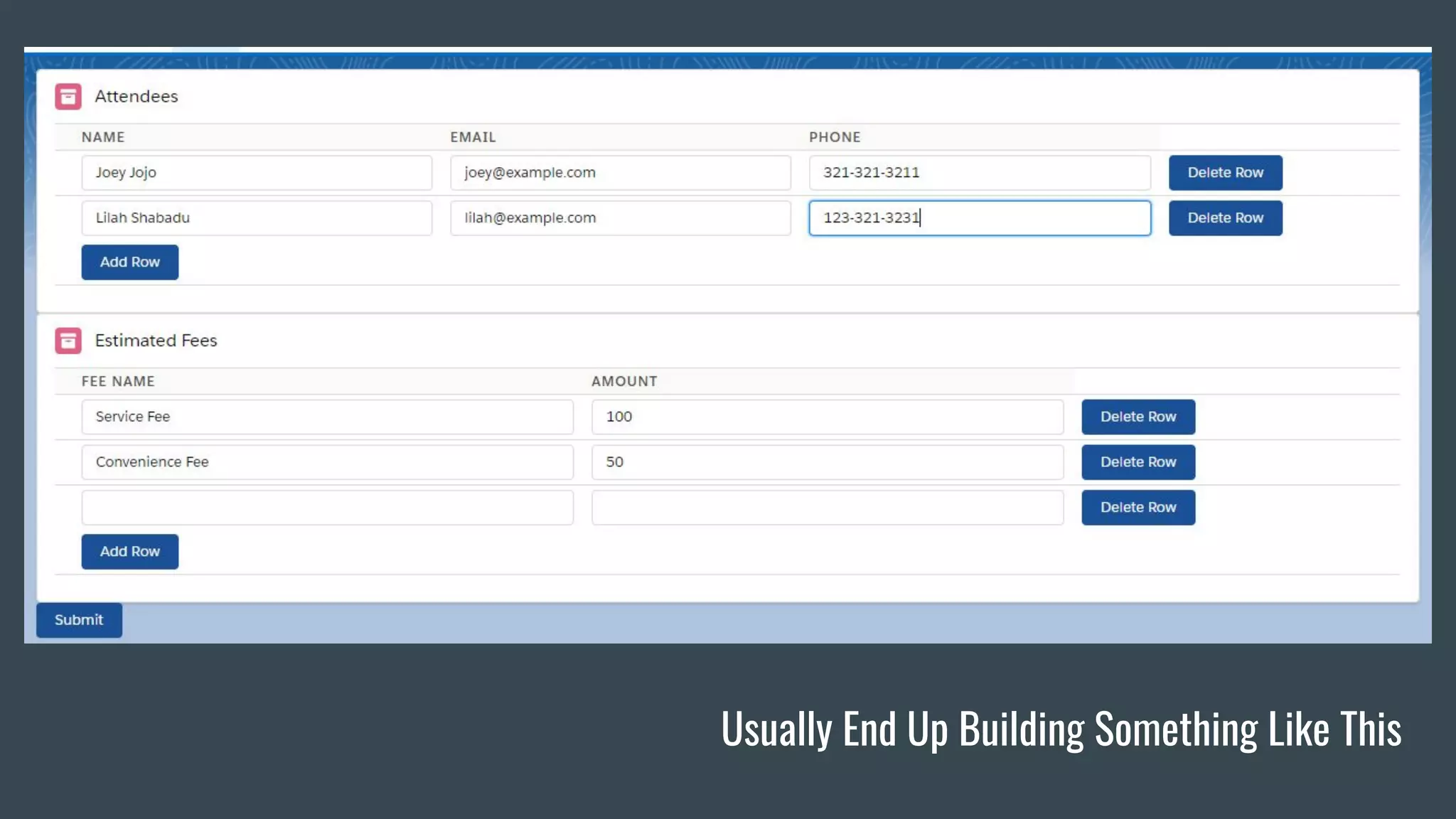
Task: Delete the Service Fee row
Action: pyautogui.click(x=1137, y=417)
